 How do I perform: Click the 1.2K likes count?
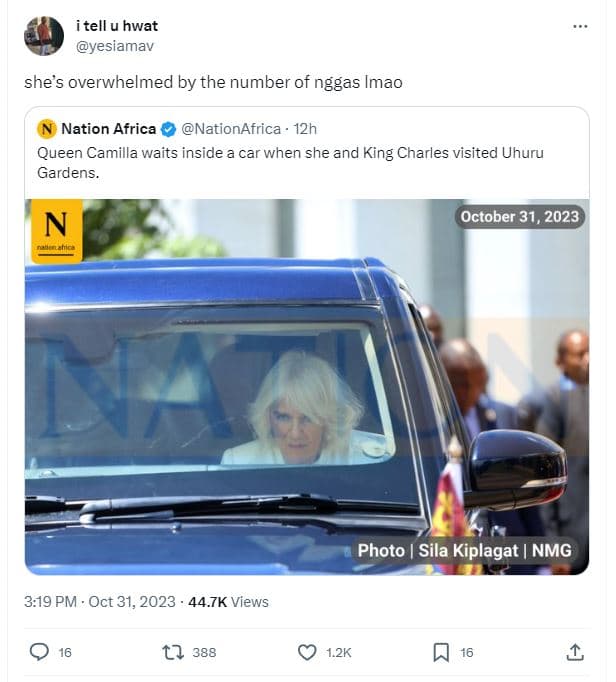click(x=339, y=653)
